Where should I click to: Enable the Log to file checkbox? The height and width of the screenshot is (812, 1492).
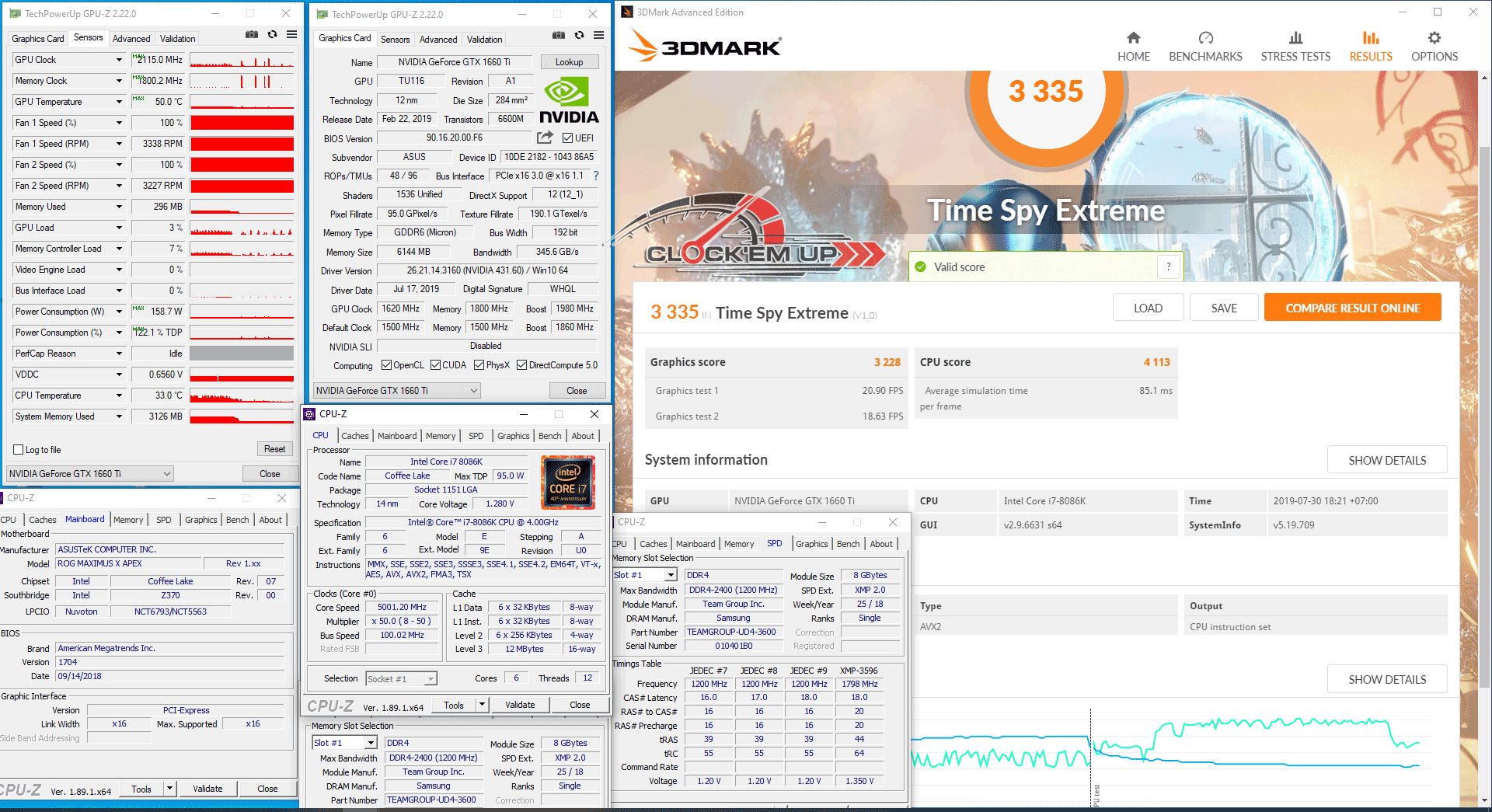click(x=19, y=450)
